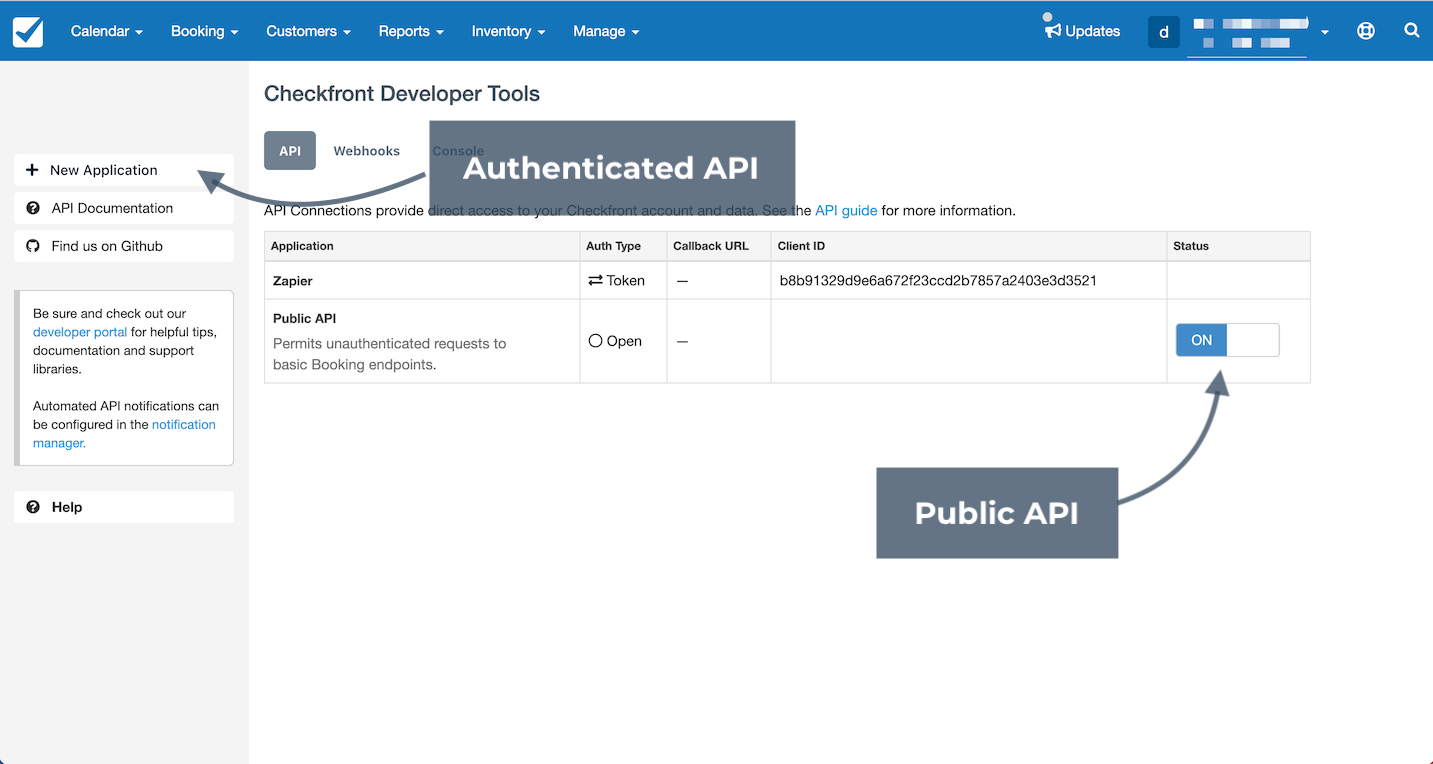Viewport: 1433px width, 764px height.
Task: Open API Documentation
Action: coord(124,208)
